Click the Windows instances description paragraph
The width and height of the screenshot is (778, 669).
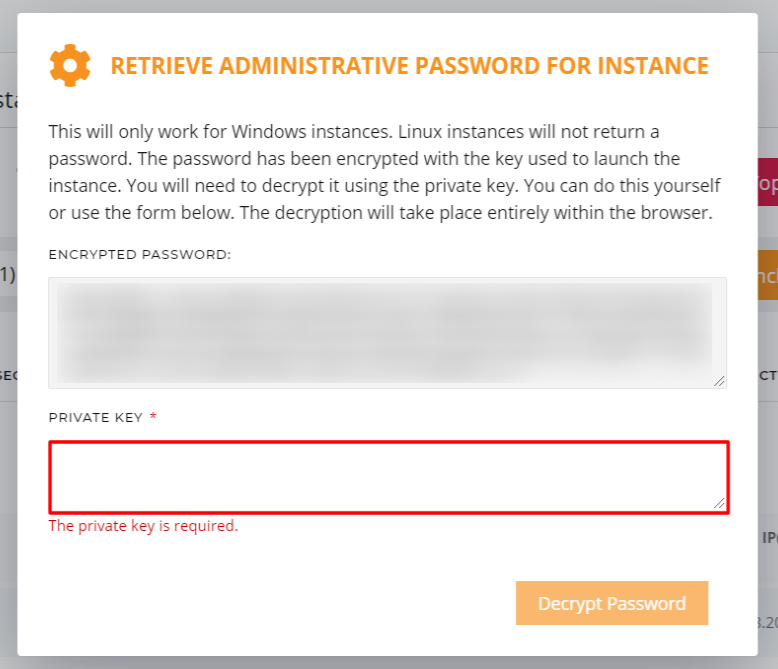(385, 172)
